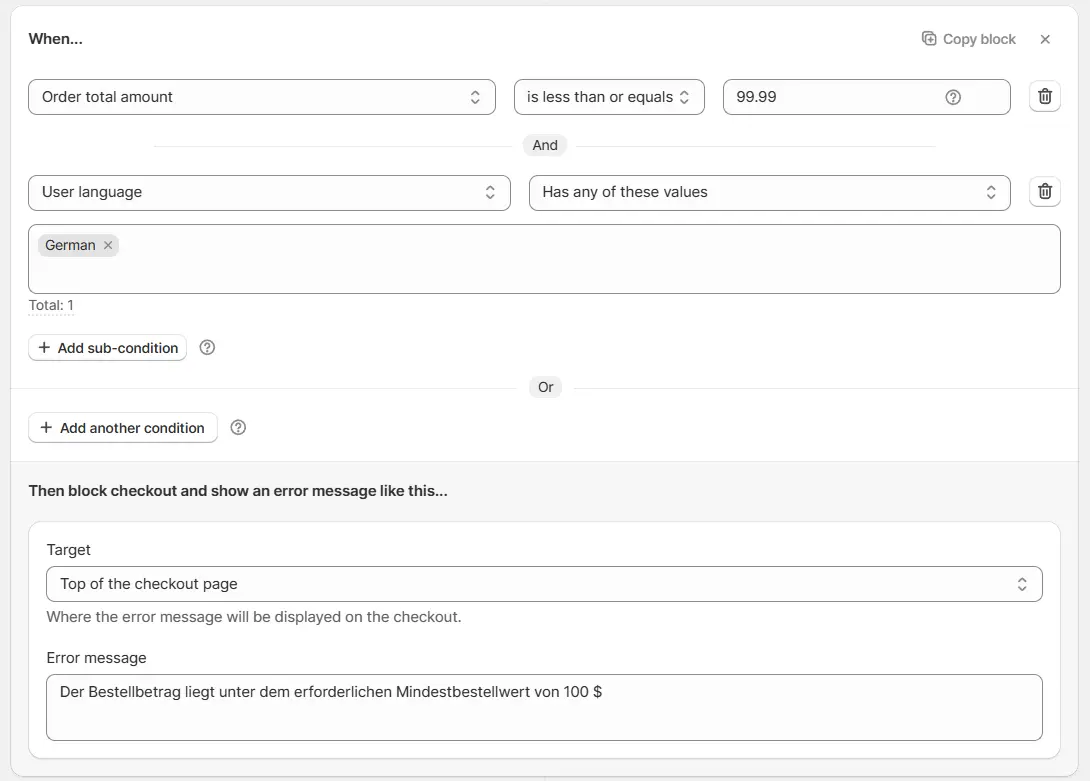Screen dimensions: 1090x781
Task: Delete the Order total amount condition
Action: pyautogui.click(x=1044, y=97)
